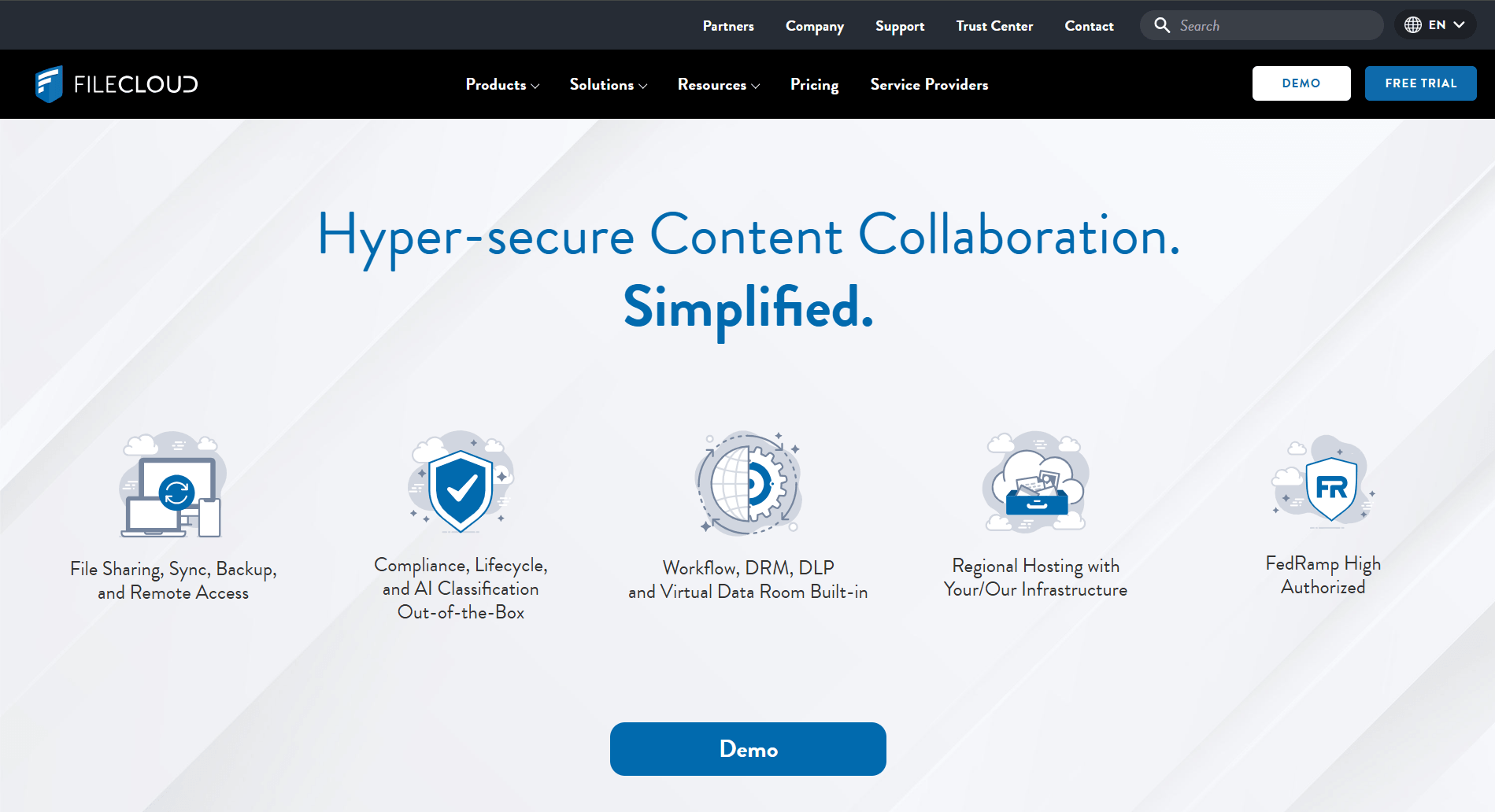Screen dimensions: 1495x812
Task: Open the Contact page
Action: (x=1089, y=26)
